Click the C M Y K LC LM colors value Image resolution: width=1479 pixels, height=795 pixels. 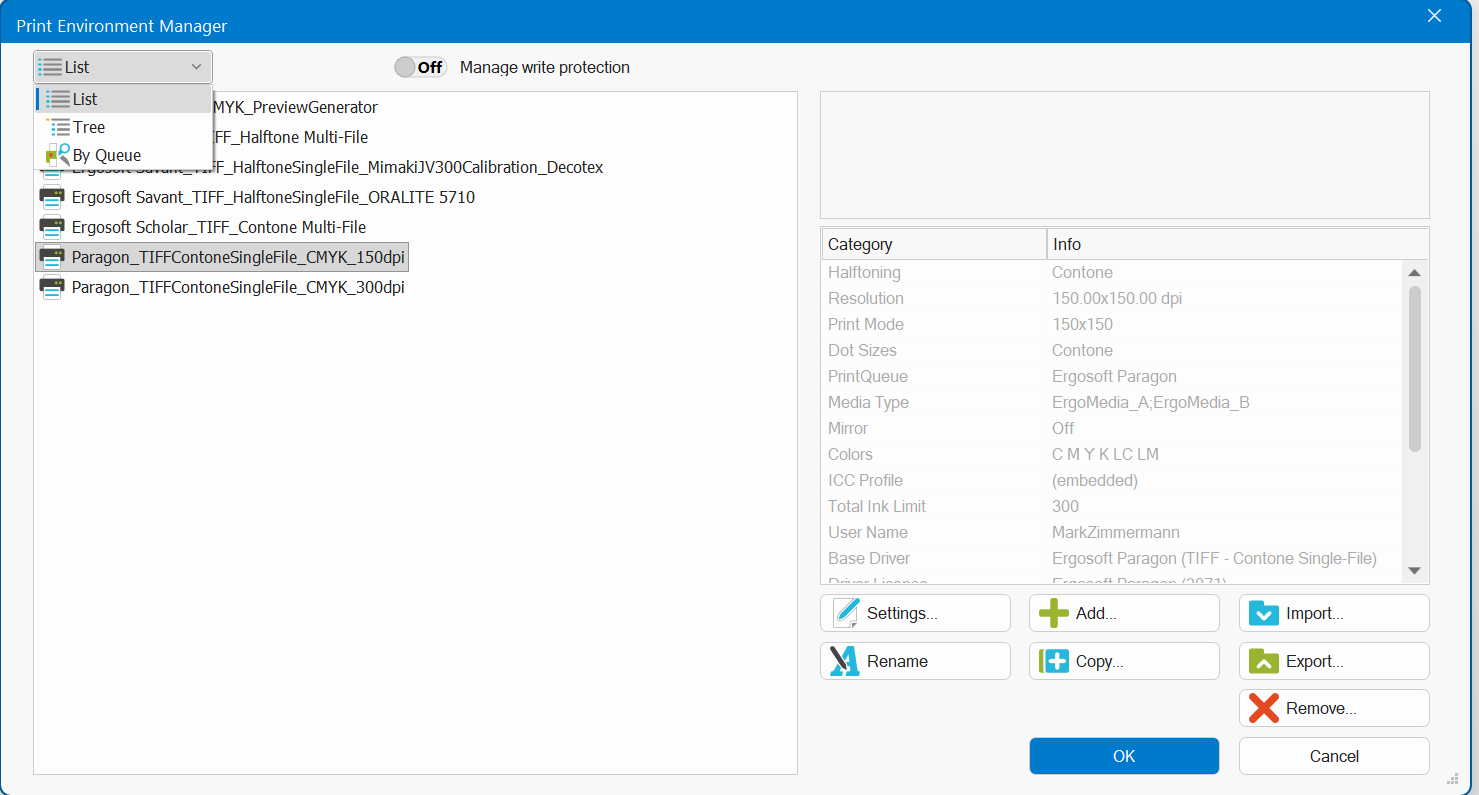[1105, 454]
